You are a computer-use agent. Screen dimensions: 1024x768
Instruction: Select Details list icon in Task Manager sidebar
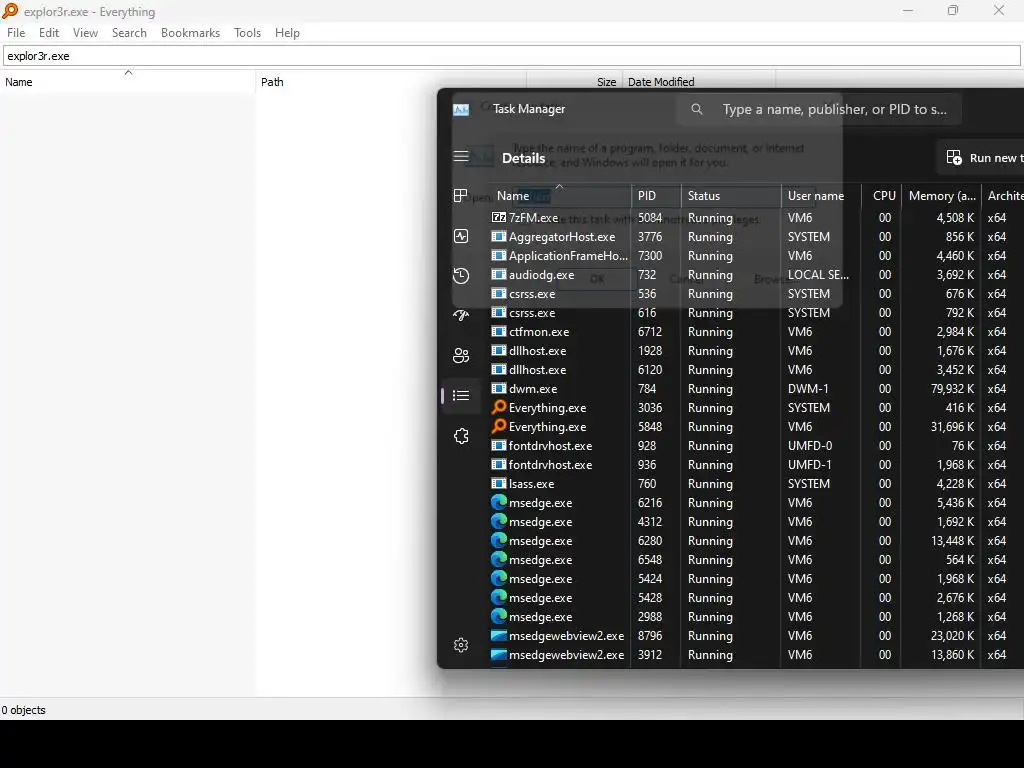461,395
